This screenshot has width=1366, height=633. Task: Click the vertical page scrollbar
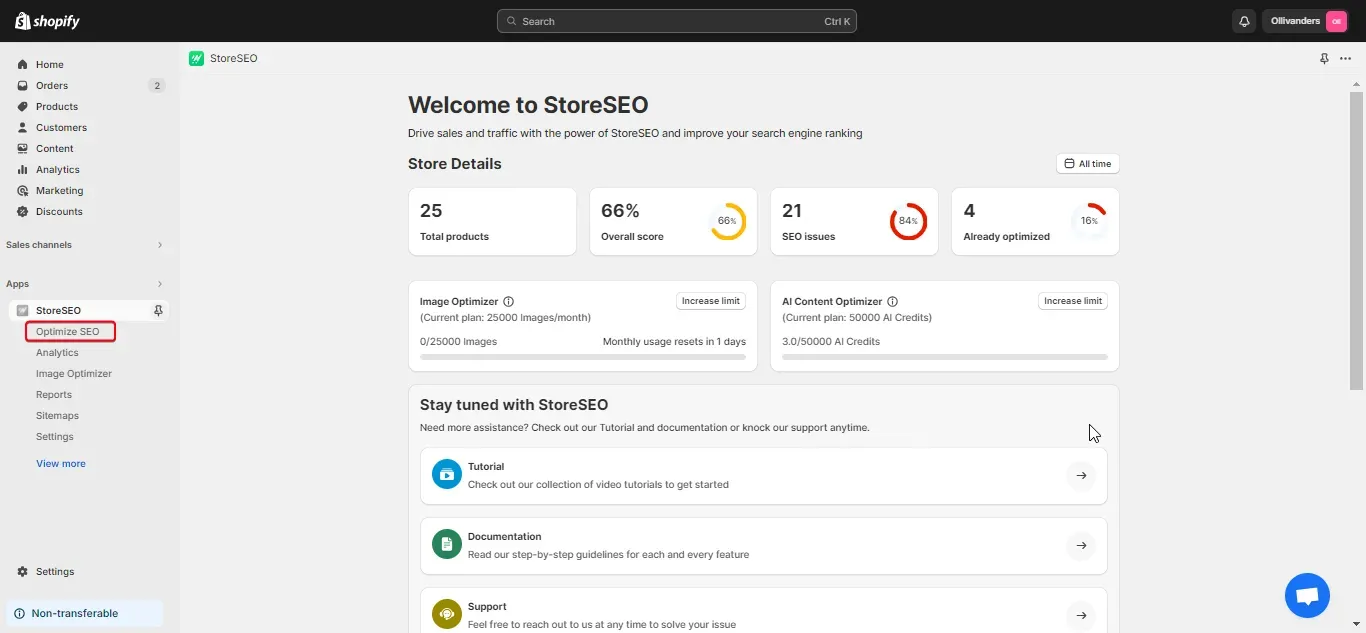point(1357,240)
